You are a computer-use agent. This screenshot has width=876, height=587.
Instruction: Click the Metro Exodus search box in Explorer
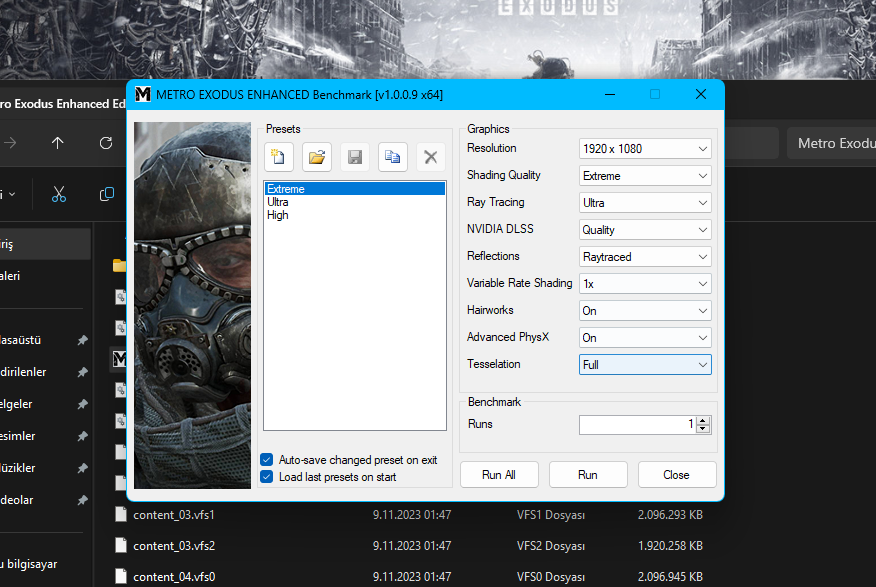831,143
